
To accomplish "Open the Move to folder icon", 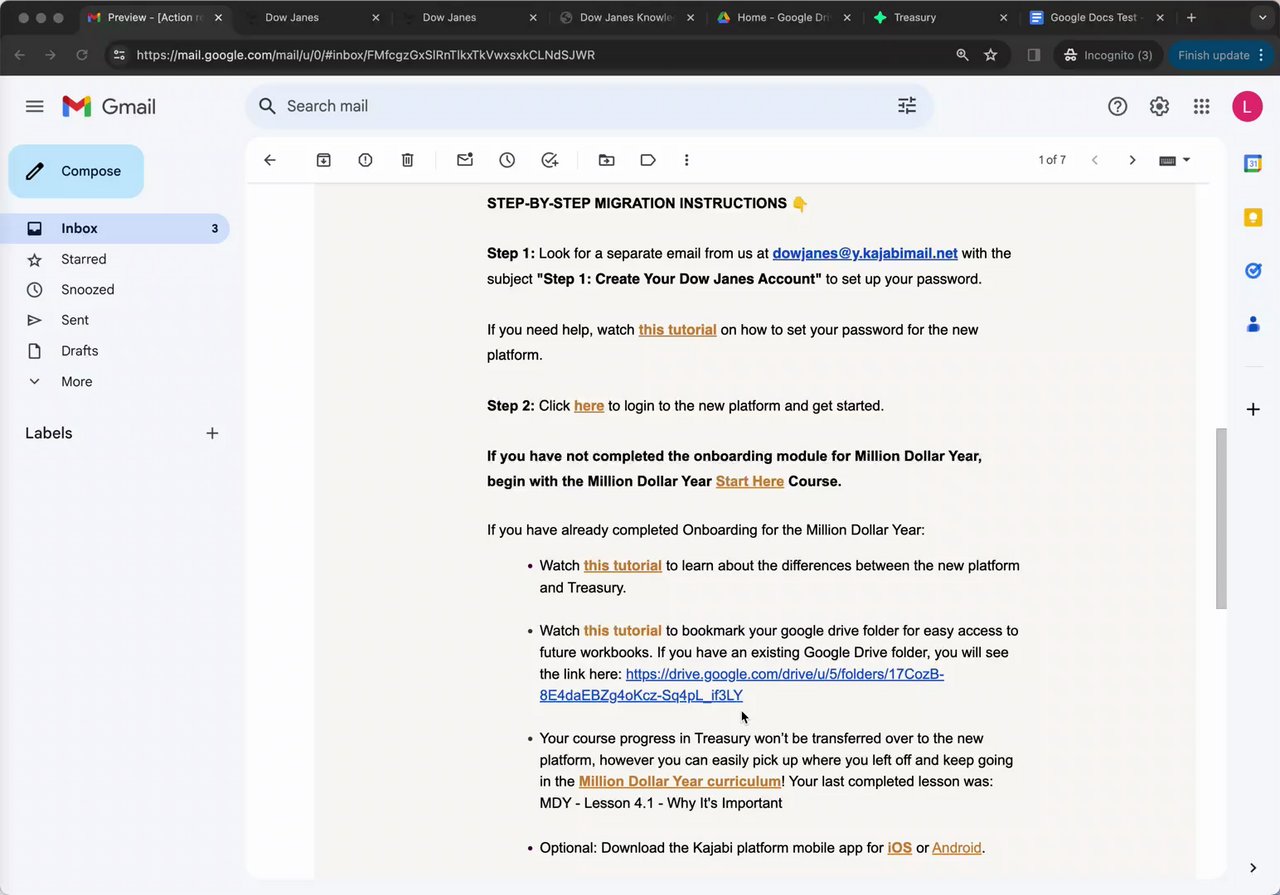I will click(606, 160).
